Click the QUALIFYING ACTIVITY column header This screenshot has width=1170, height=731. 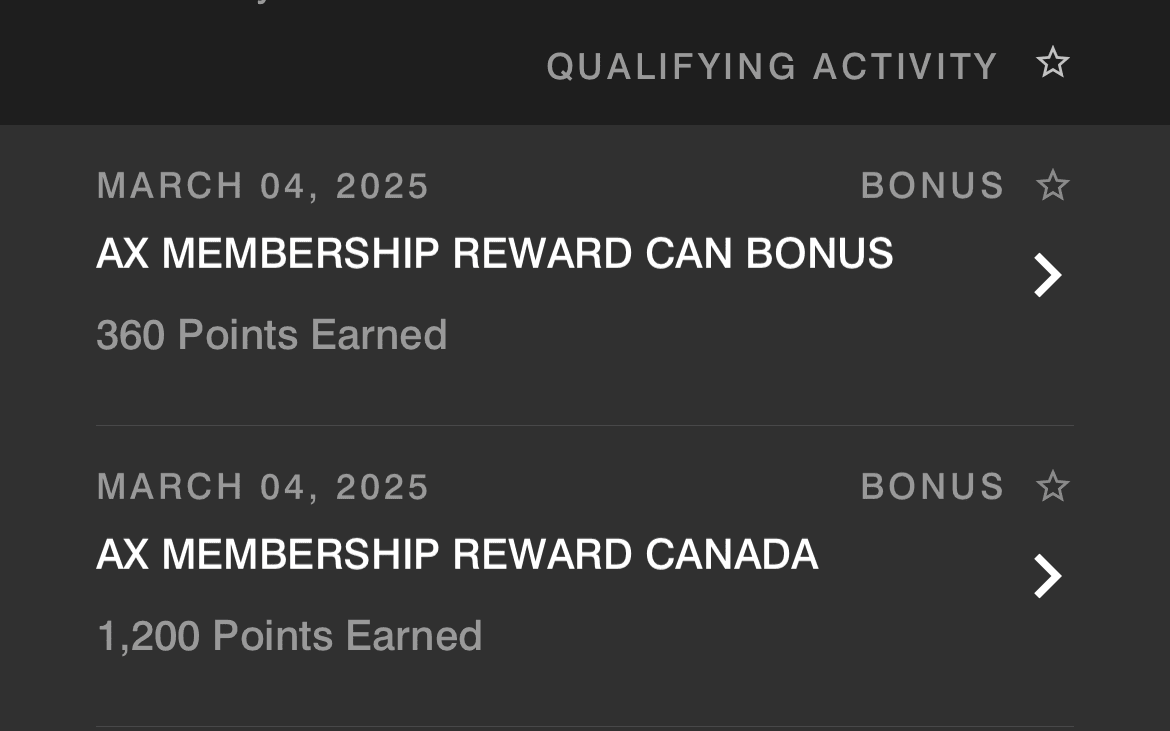pyautogui.click(x=771, y=64)
